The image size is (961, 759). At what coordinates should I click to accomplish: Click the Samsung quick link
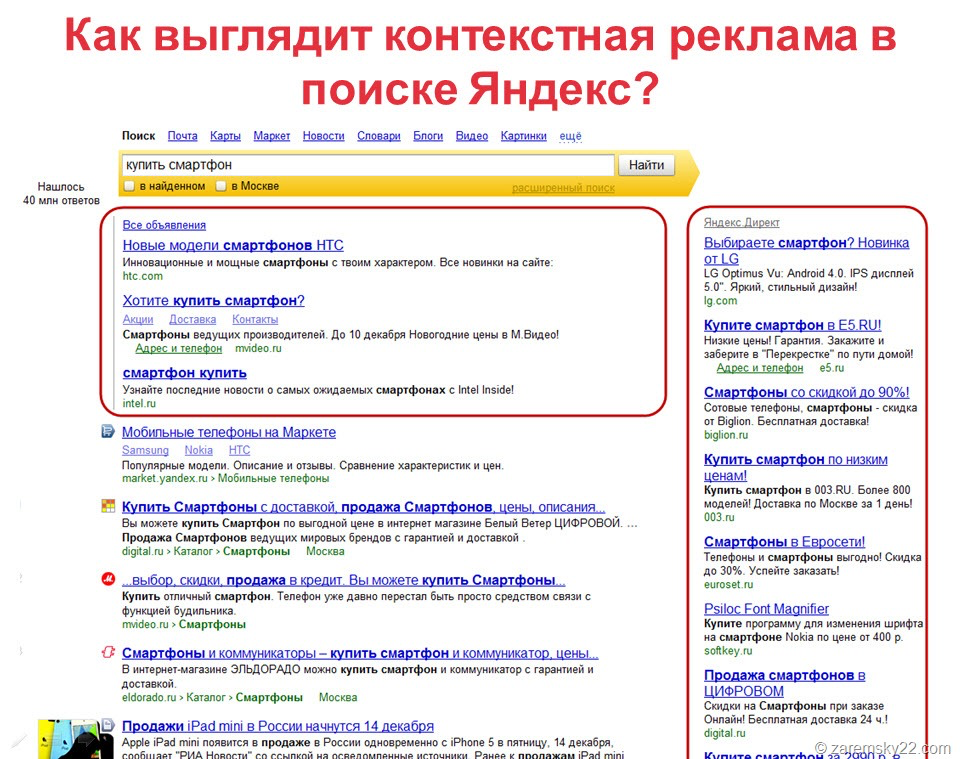(145, 450)
